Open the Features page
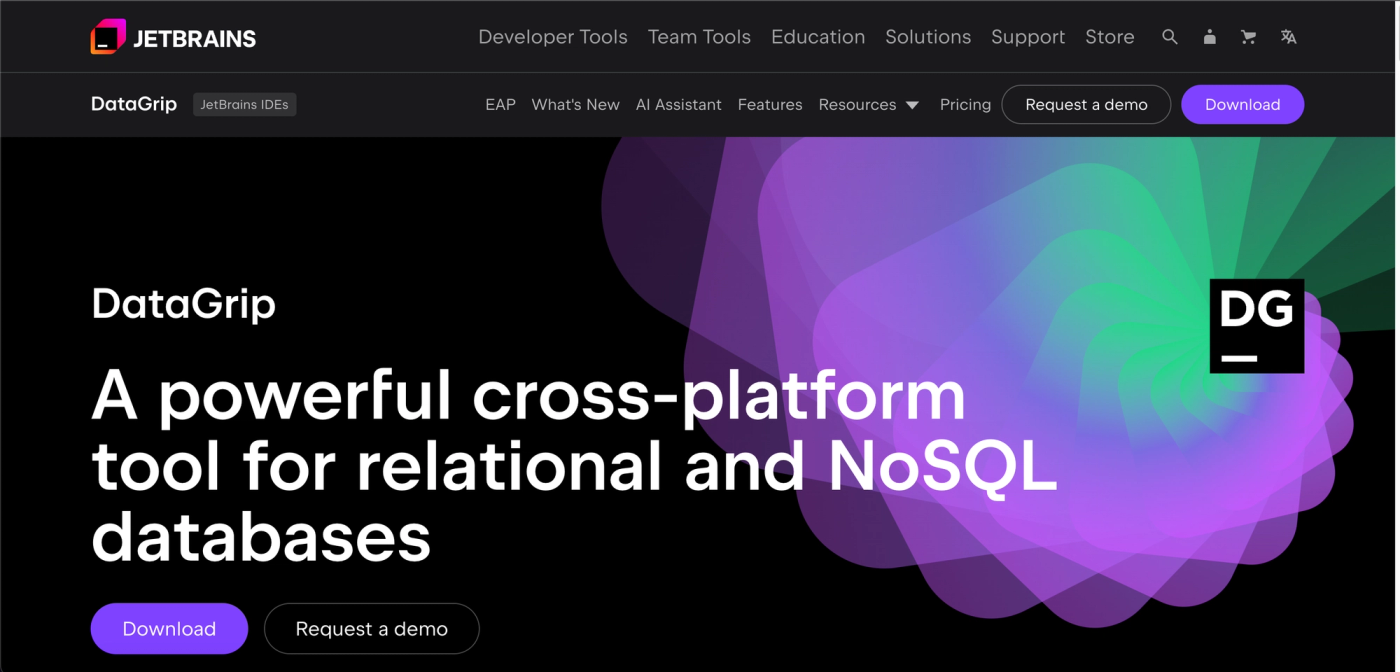The height and width of the screenshot is (672, 1400). point(770,104)
